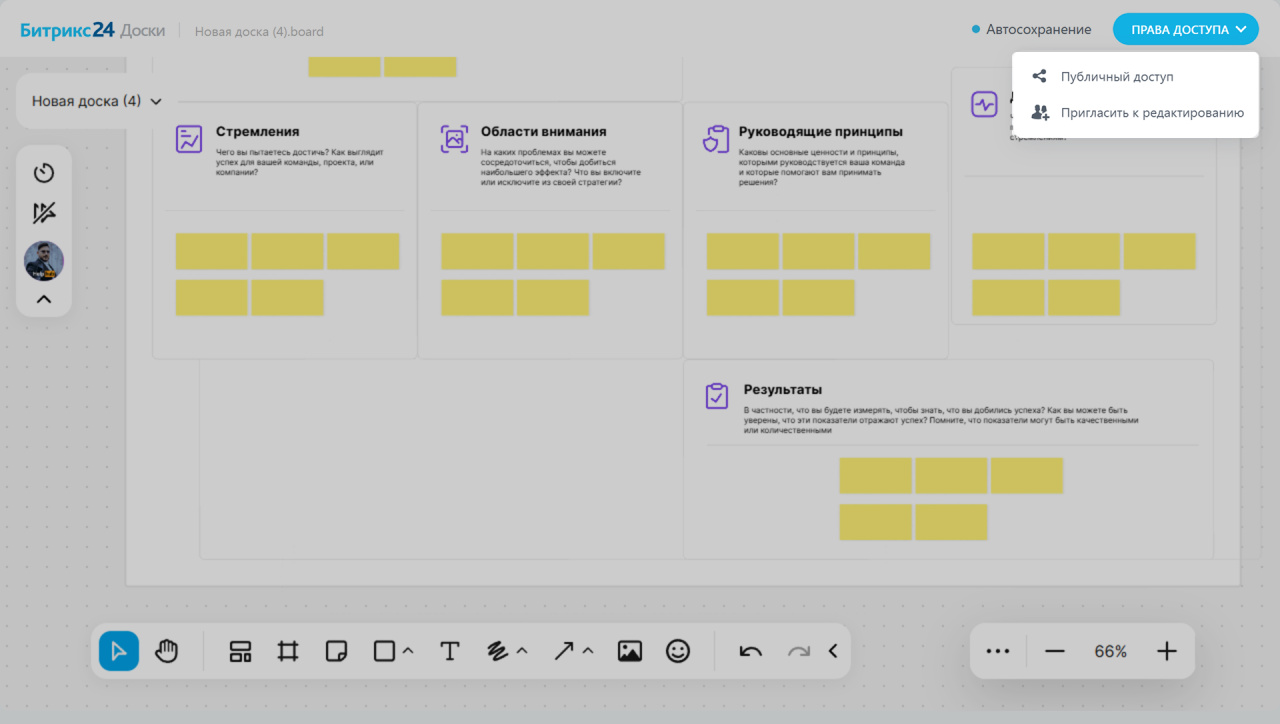
Task: Collapse the bottom toolbar with left chevron
Action: click(833, 651)
